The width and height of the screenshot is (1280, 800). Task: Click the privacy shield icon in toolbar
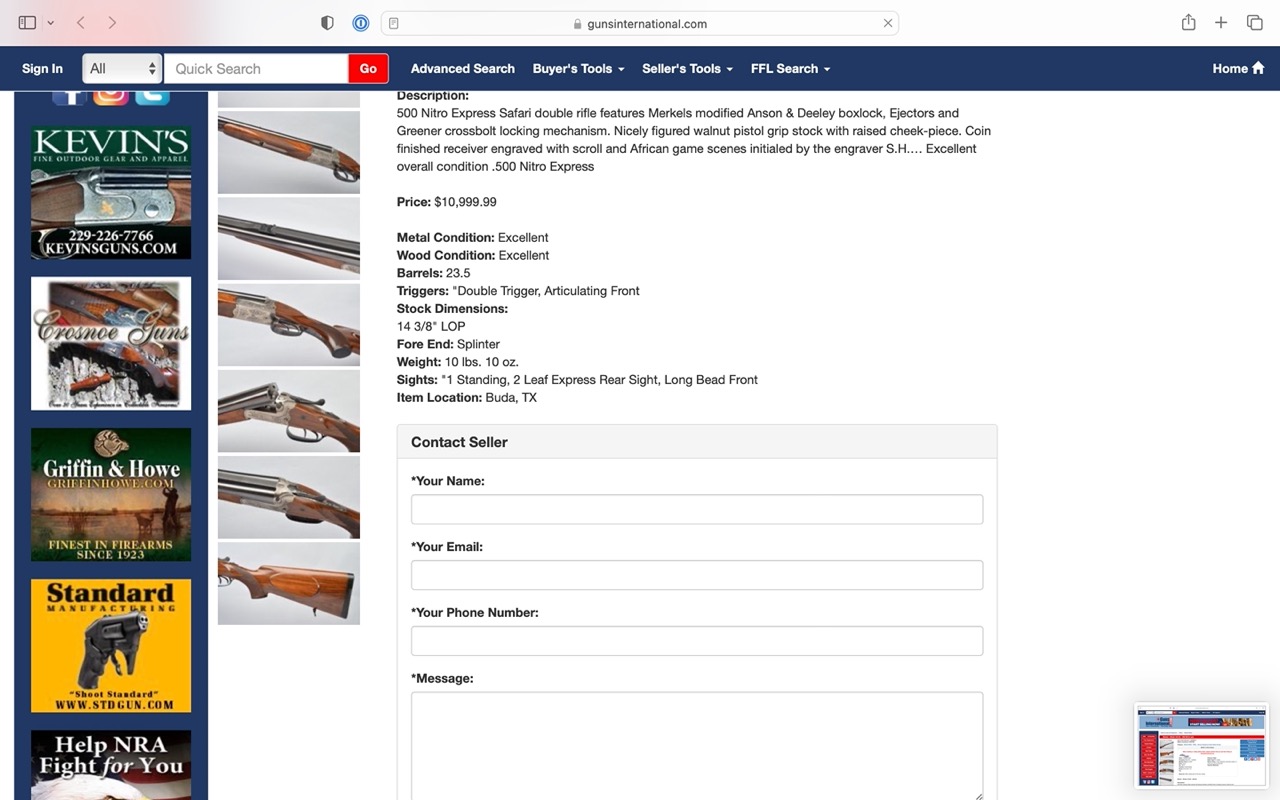point(327,23)
